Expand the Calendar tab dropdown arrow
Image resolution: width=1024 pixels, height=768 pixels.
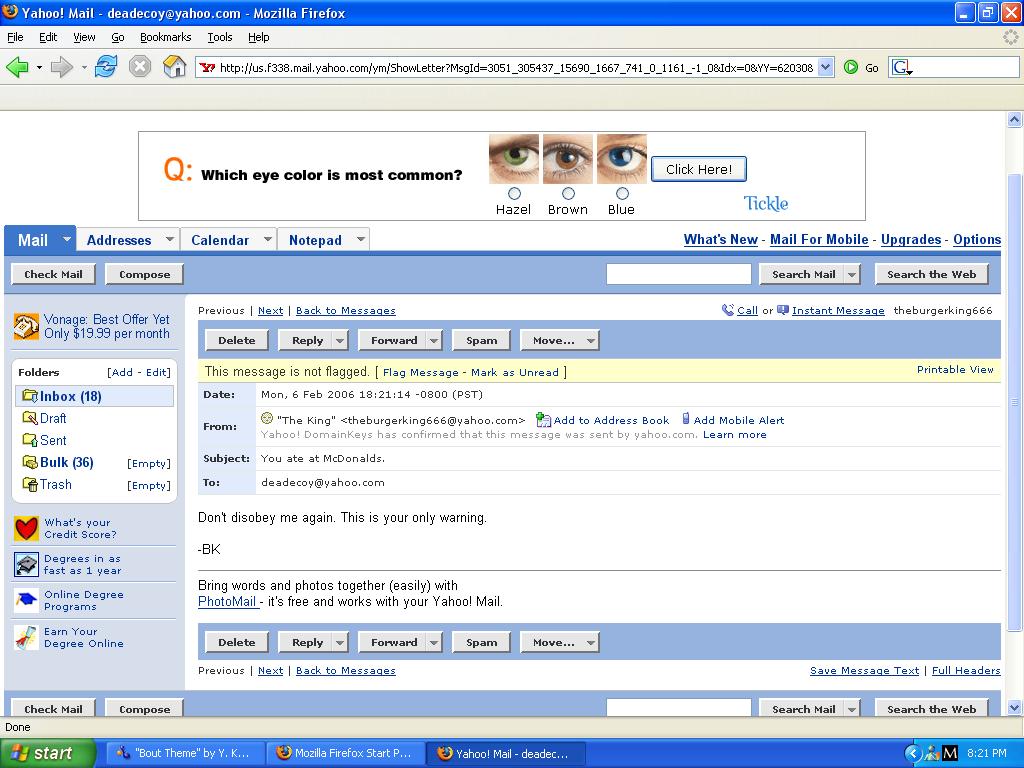coord(268,240)
